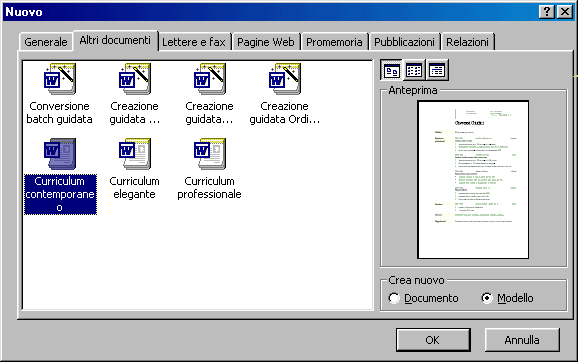Screen dimensions: 578x362
Task: Click the help question mark button
Action: pyautogui.click(x=547, y=12)
